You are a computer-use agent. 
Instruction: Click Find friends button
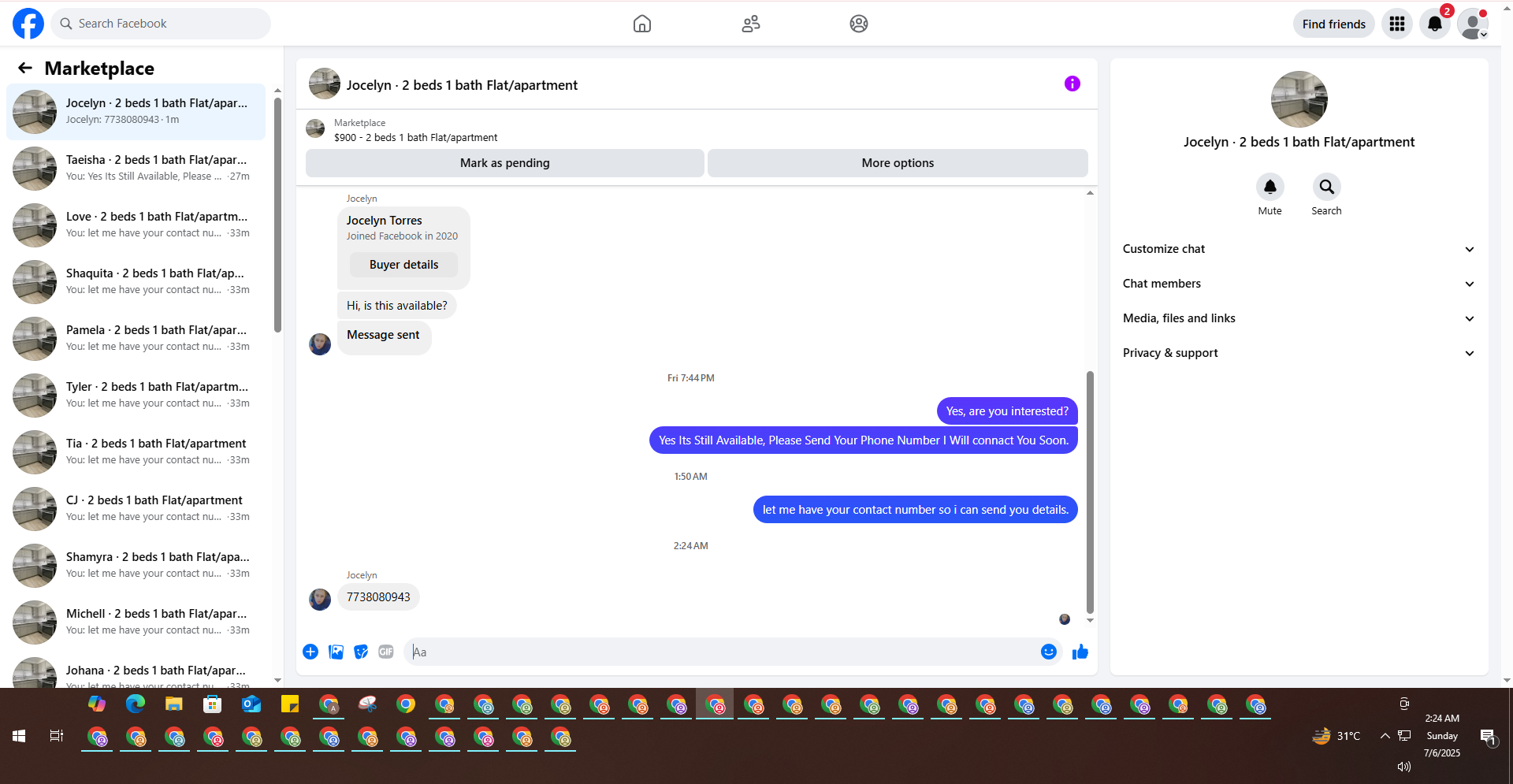coord(1333,24)
